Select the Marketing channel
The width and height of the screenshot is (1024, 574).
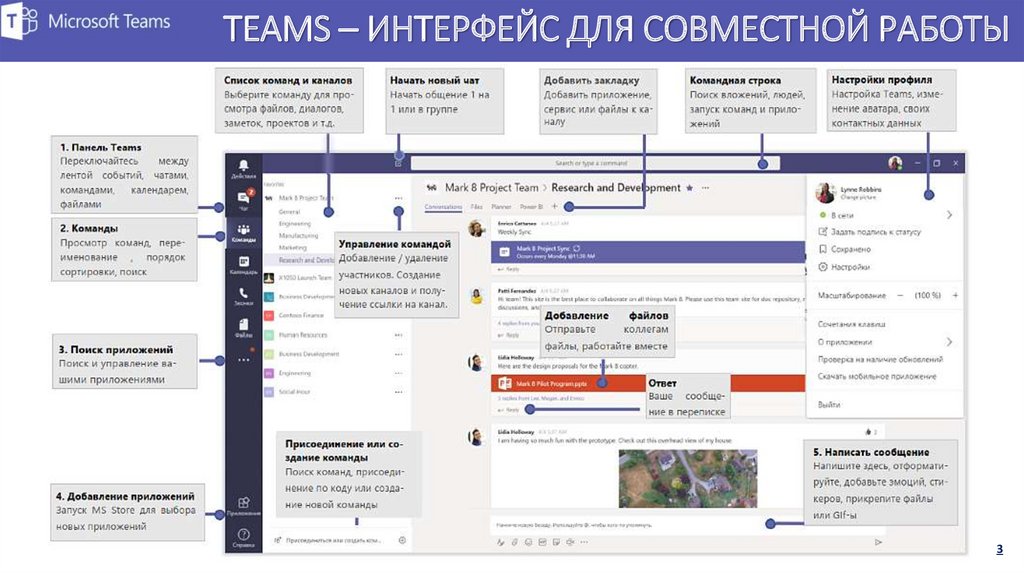[x=293, y=247]
